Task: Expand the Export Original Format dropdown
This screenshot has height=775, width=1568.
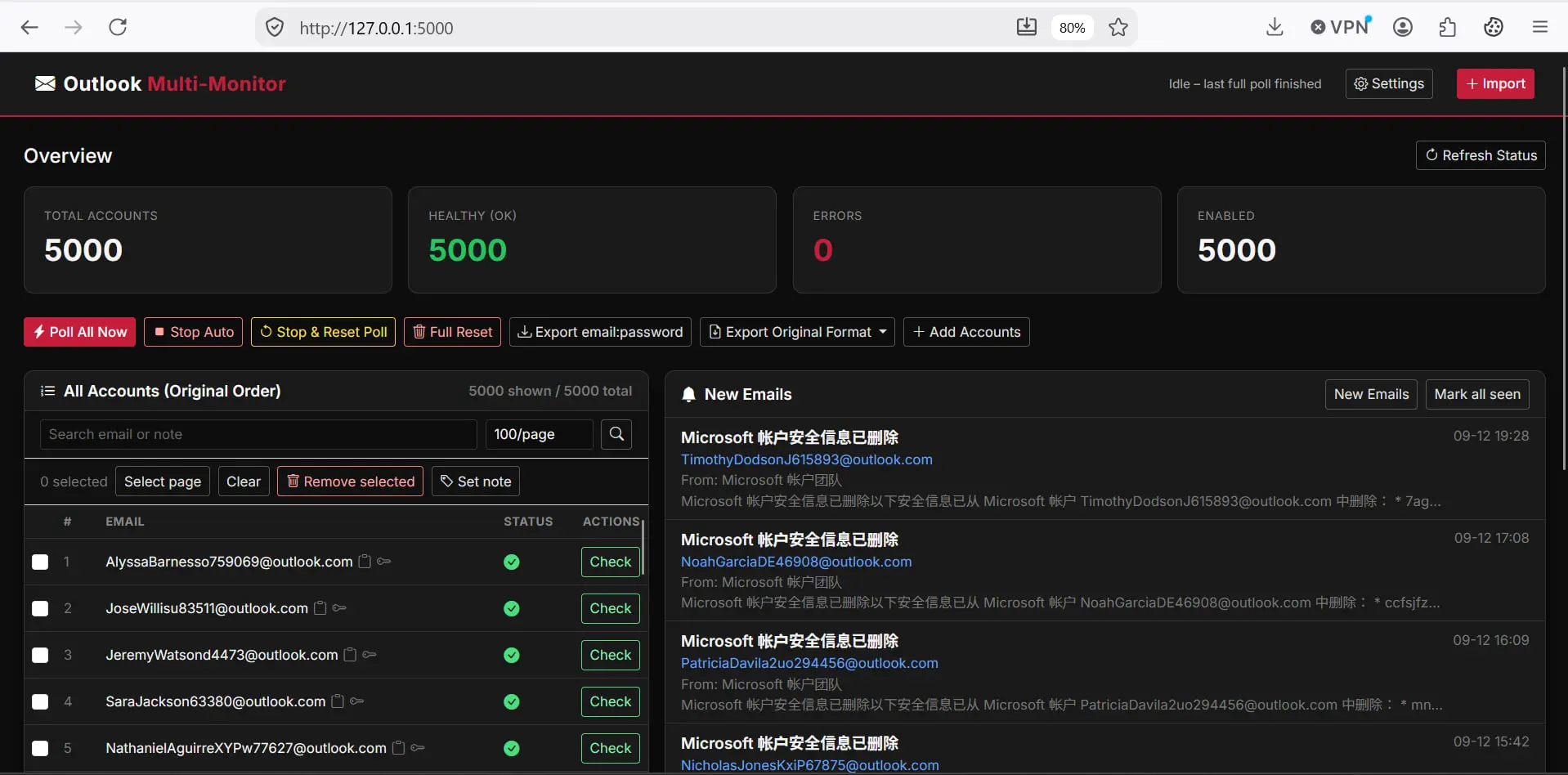Action: point(797,332)
